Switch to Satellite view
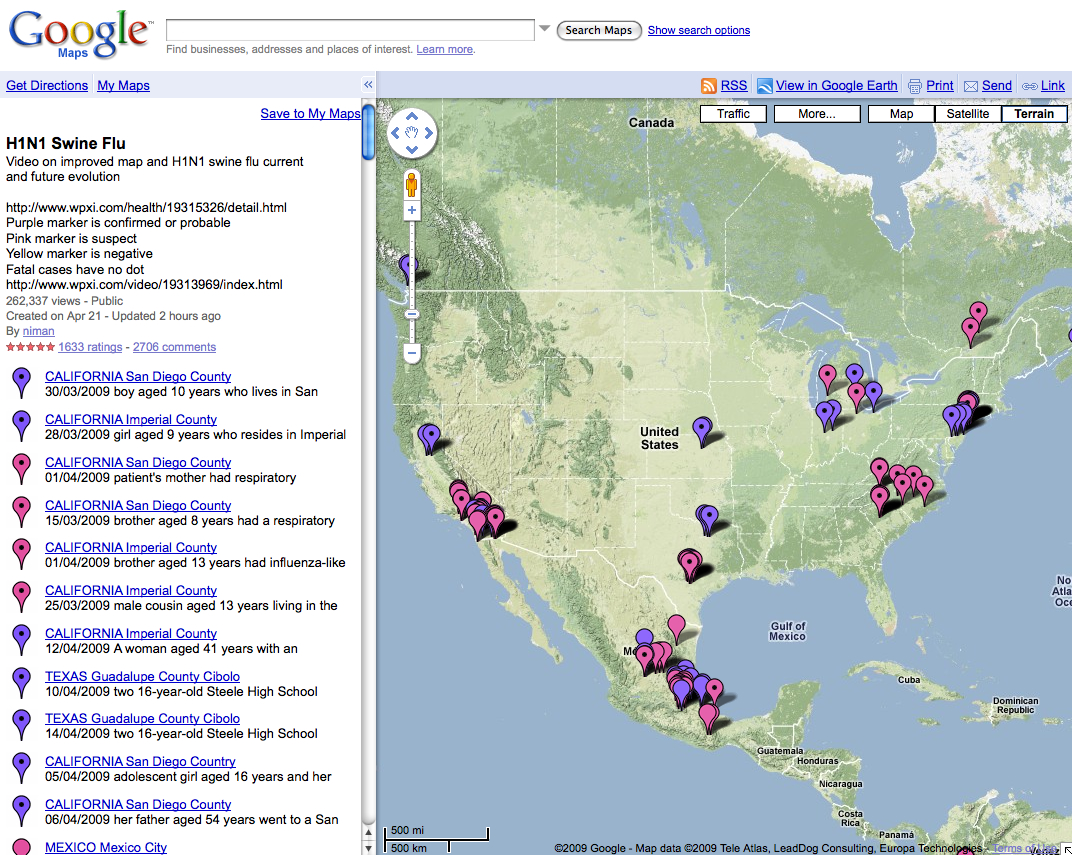 tap(967, 114)
